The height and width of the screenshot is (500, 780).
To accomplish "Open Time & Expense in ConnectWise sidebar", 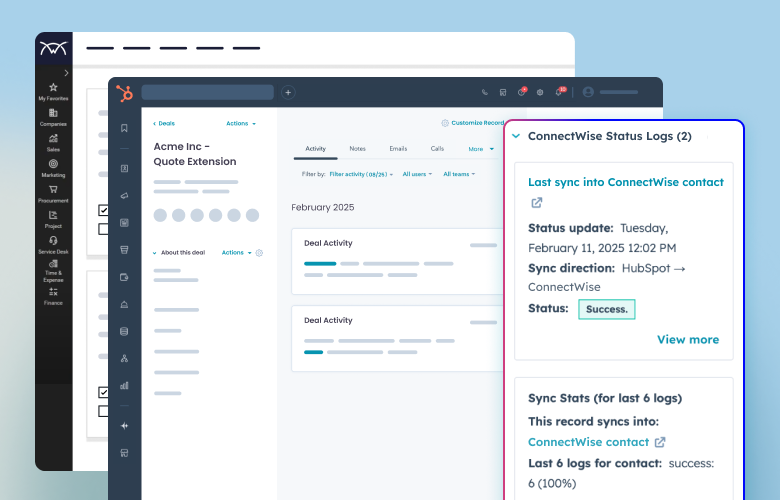I will pos(53,271).
